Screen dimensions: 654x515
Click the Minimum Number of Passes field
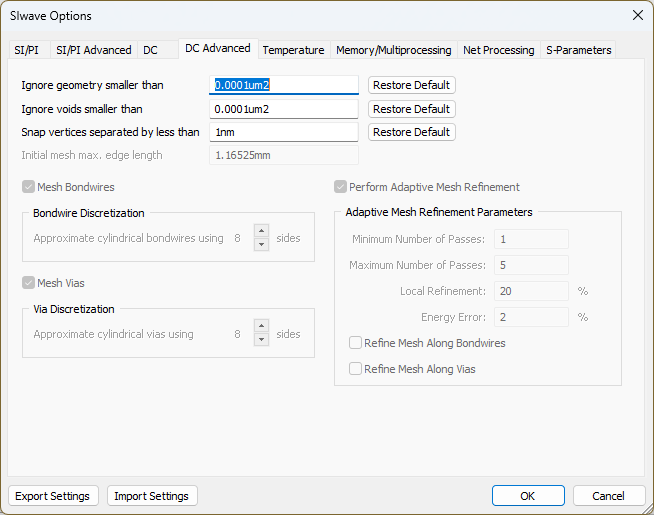tap(531, 239)
